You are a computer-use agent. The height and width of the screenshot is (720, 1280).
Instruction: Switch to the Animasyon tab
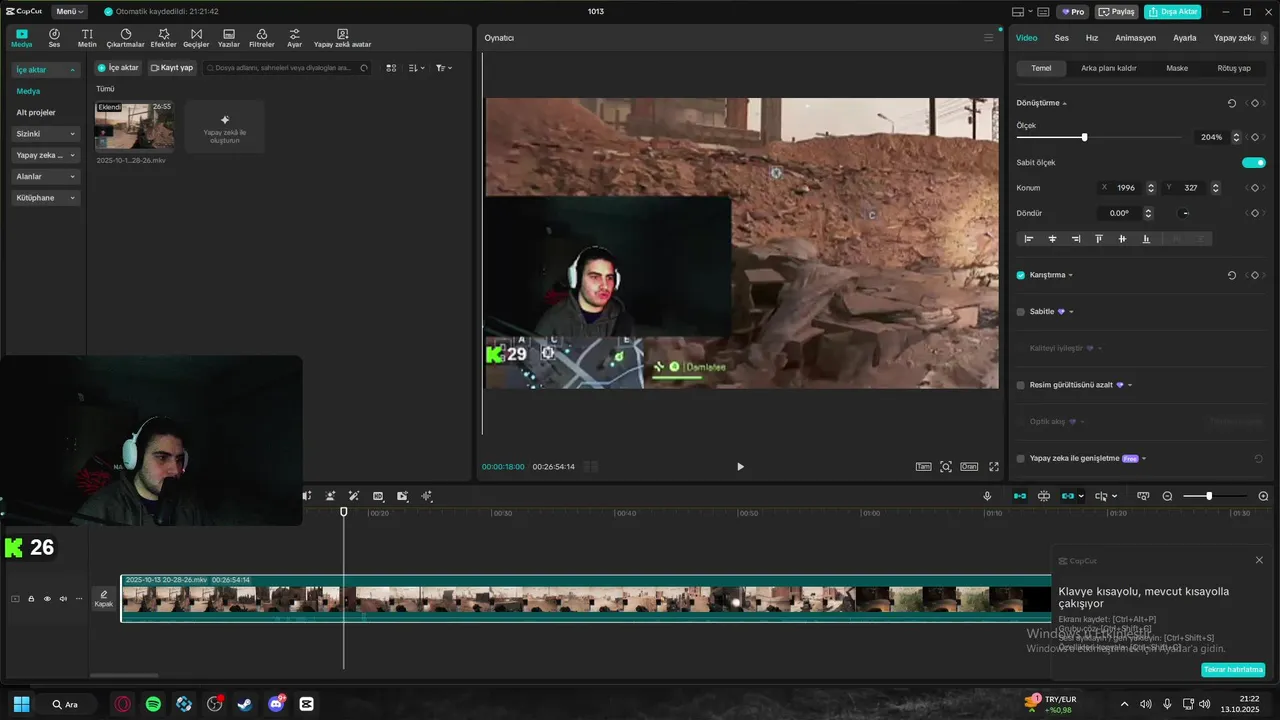(1135, 38)
